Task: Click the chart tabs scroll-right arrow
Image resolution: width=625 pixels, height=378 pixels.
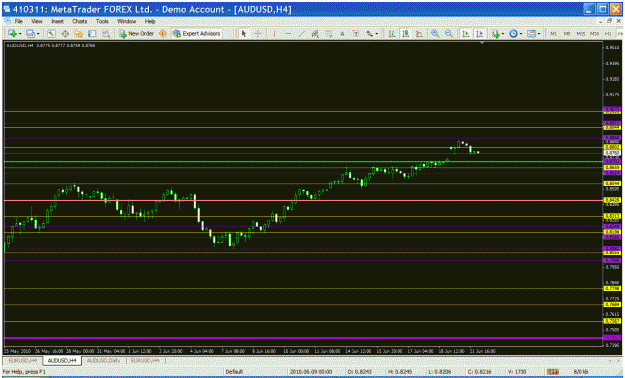Action: [619, 360]
